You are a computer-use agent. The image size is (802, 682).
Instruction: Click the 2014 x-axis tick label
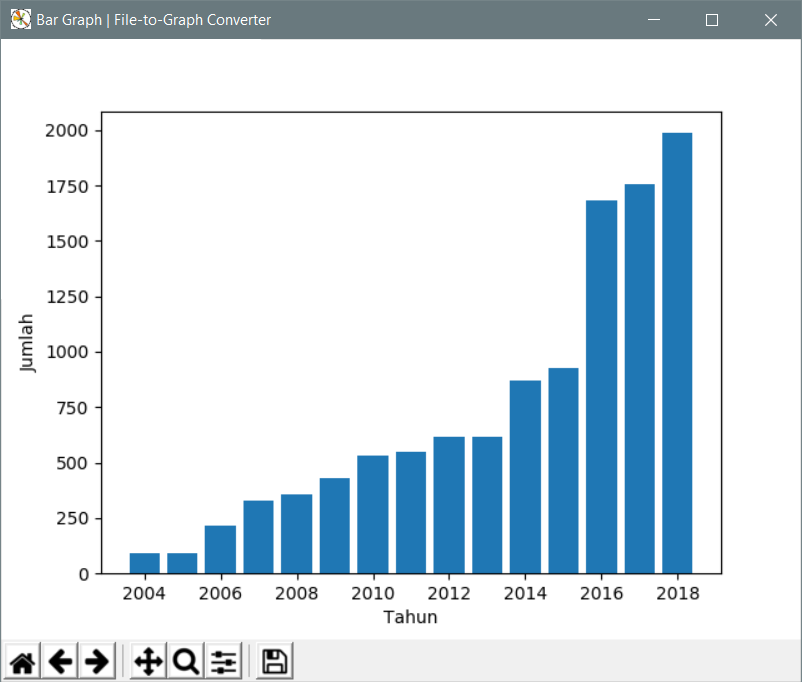[x=525, y=593]
